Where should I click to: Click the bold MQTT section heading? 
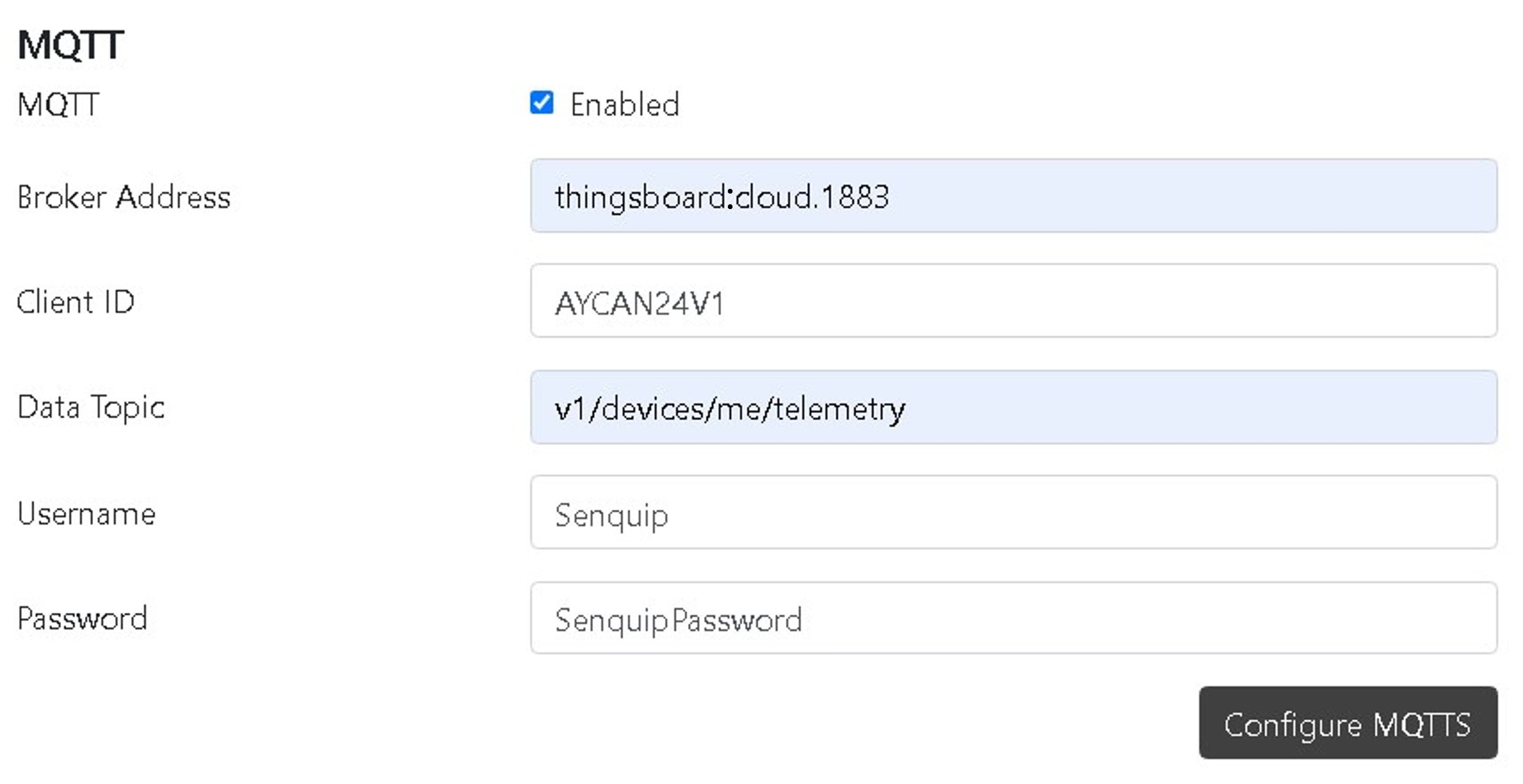click(70, 45)
